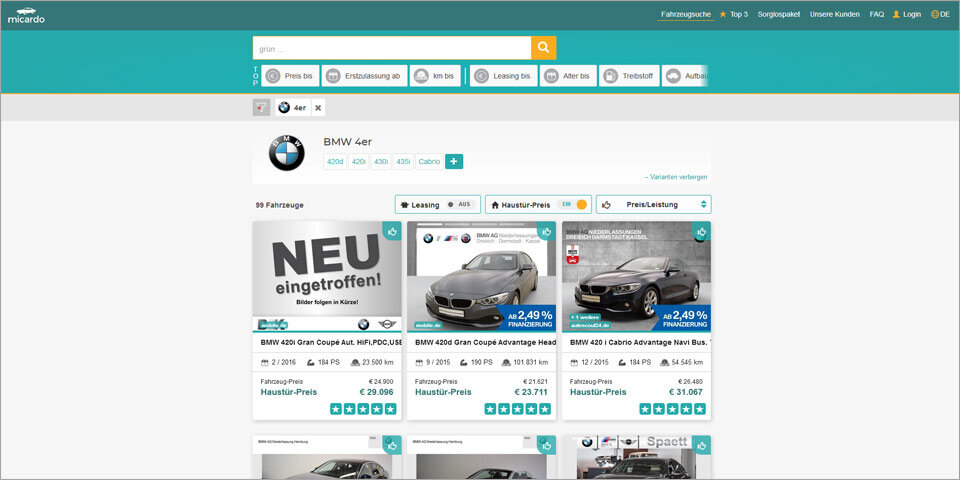
Task: Open the Erstzulassung ab filter
Action: 364,76
